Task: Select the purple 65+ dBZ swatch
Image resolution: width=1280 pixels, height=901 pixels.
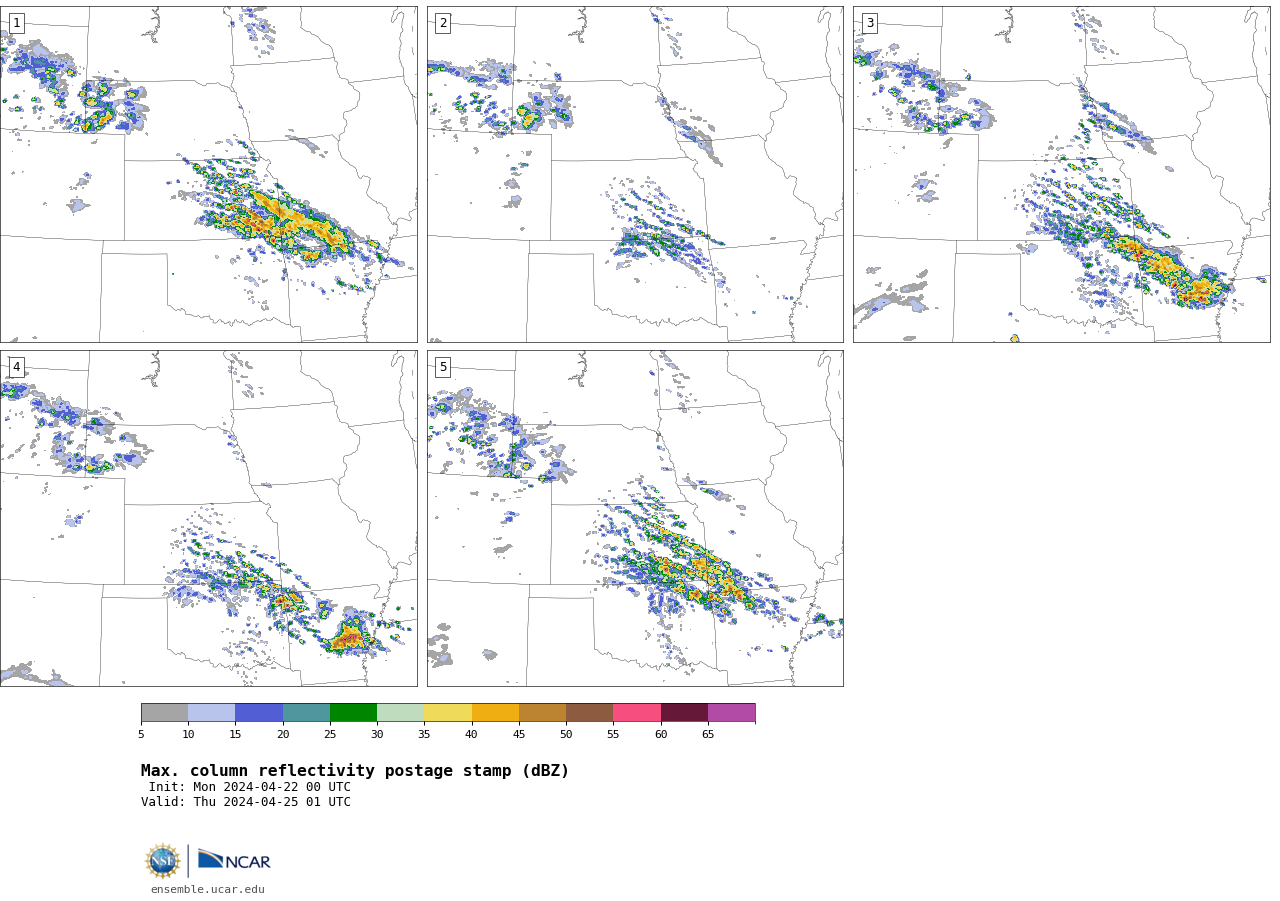Action: point(731,713)
